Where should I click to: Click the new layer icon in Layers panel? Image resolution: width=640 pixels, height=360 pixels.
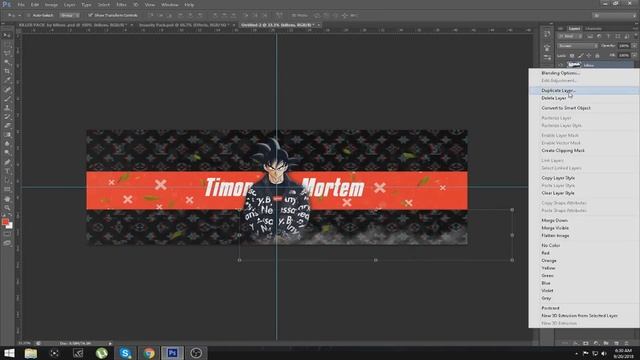pos(616,343)
